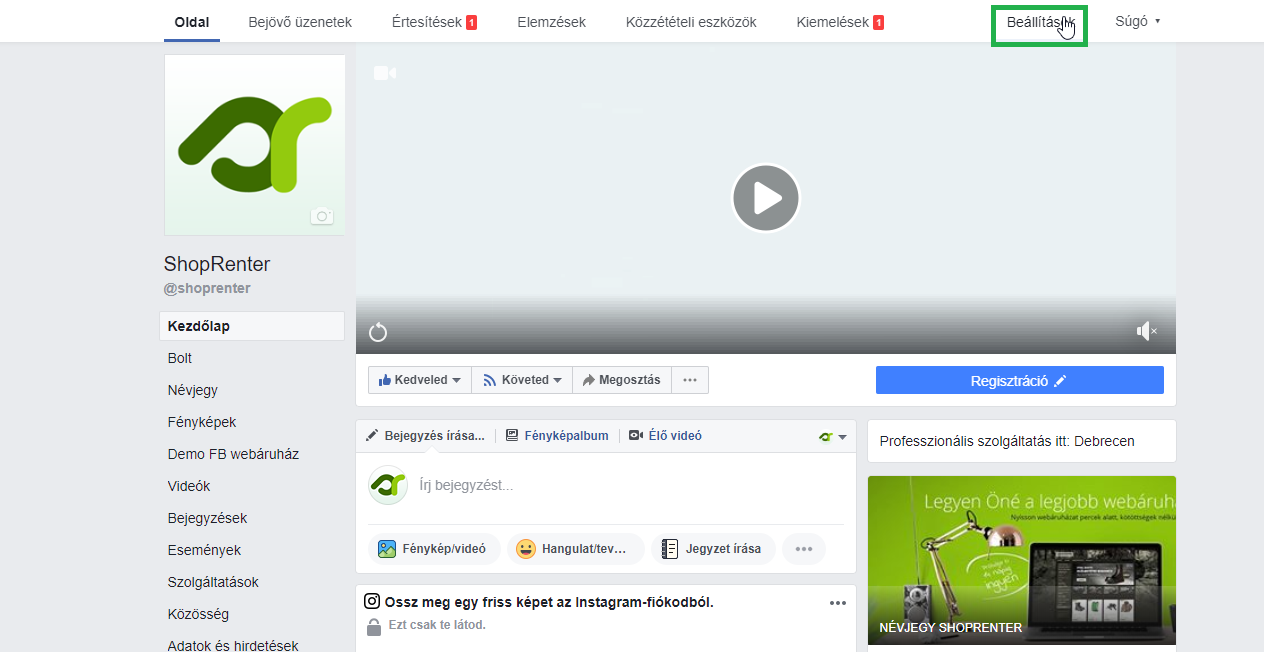This screenshot has width=1264, height=652.
Task: Click the lock icon by Ezt csak te látod
Action: coord(374,627)
